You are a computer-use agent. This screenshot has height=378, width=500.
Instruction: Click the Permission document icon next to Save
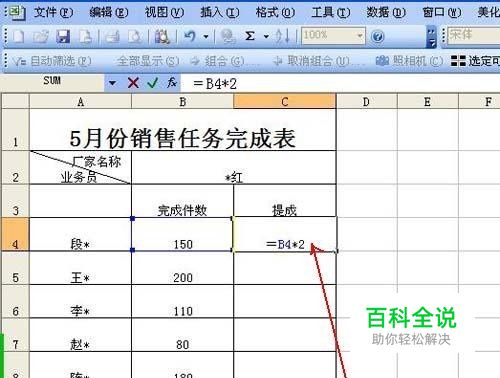pos(85,36)
